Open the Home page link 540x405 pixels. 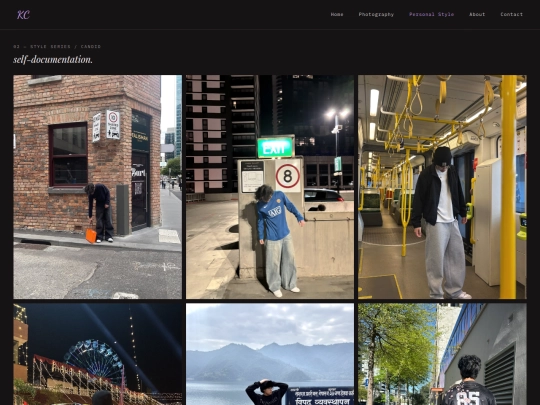tap(337, 14)
